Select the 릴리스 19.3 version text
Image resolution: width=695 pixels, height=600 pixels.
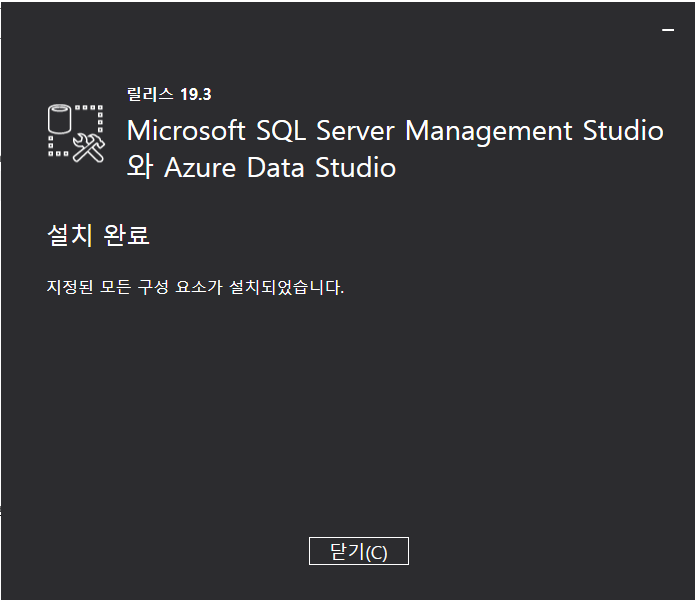tap(169, 94)
